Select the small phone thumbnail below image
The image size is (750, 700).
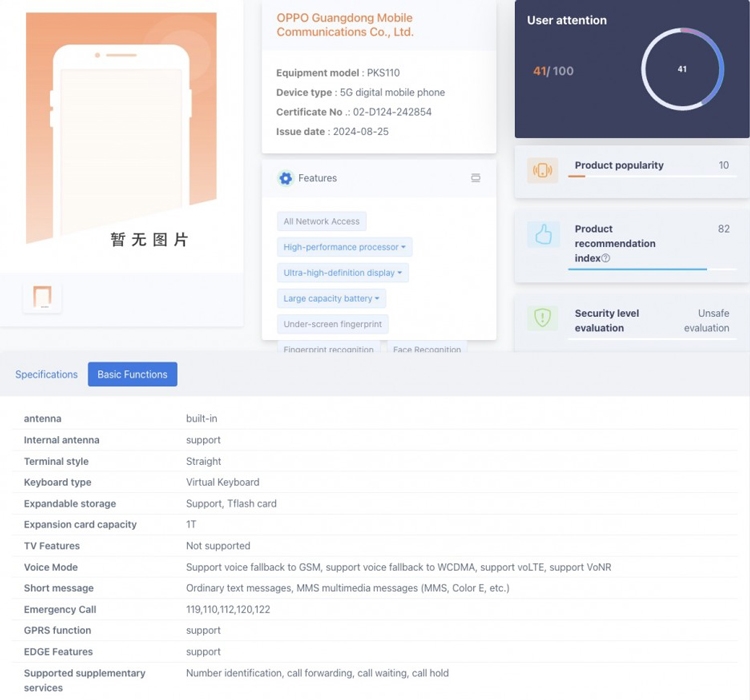(42, 297)
